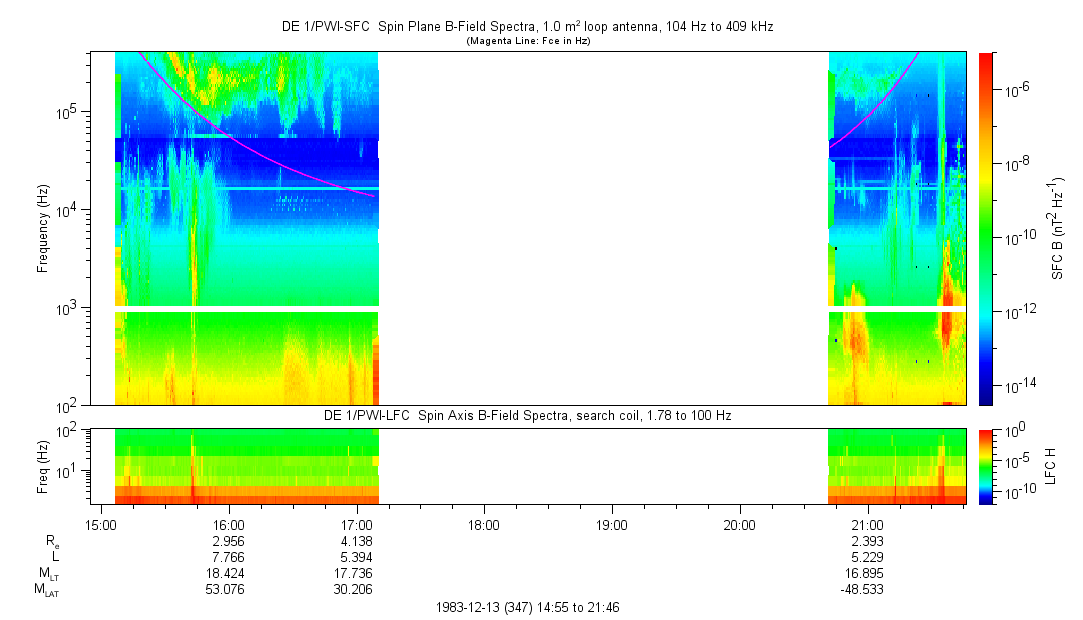Screen dimensions: 1083x620
Task: Click the MLAT ephemeris row label
Action: click(46, 590)
